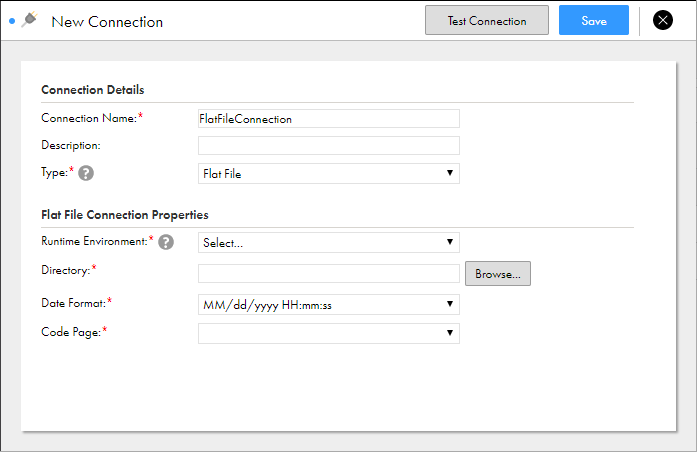
Task: Click the Test Connection button
Action: pyautogui.click(x=487, y=20)
